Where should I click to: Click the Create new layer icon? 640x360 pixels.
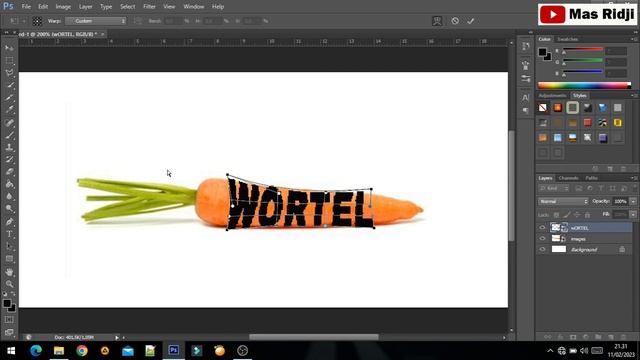pos(611,337)
